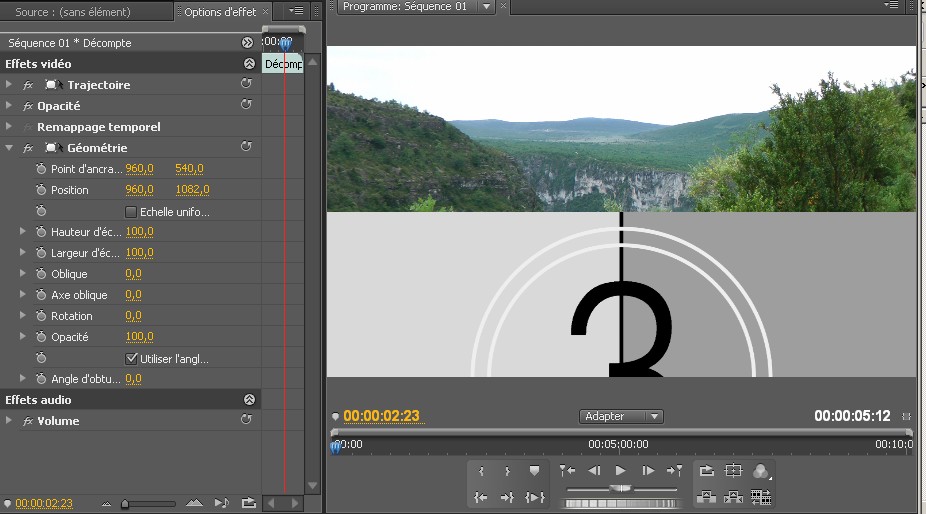The width and height of the screenshot is (926, 514).
Task: Collapse the Effets audio section
Action: click(249, 399)
